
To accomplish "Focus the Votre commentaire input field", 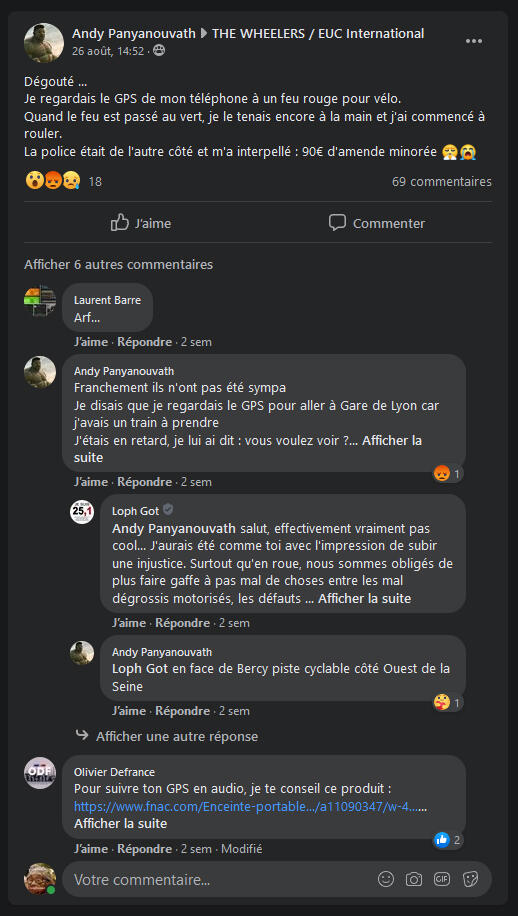I will pyautogui.click(x=222, y=879).
